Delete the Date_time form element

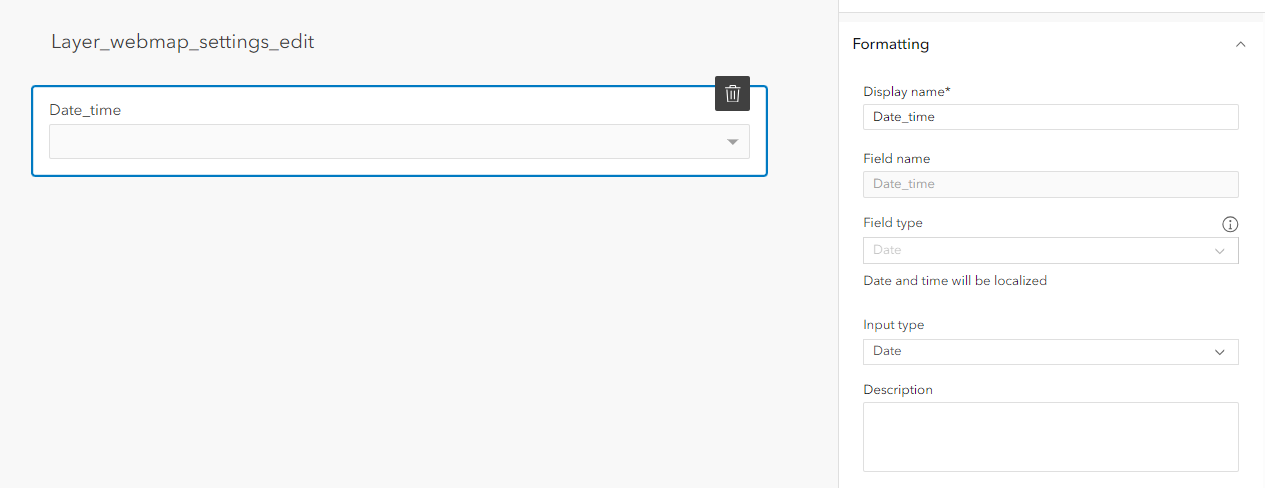tap(732, 94)
